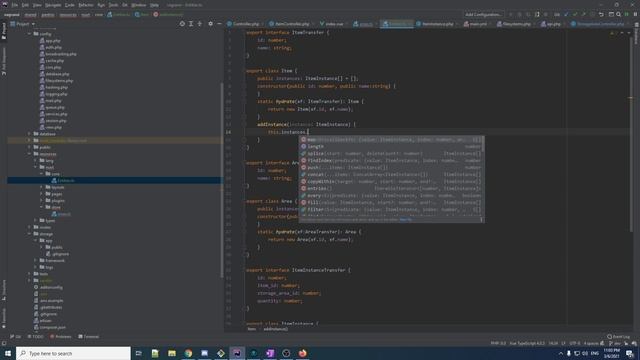640x360 pixels.
Task: Click green Commit checkmark in toolbar
Action: pos(575,14)
